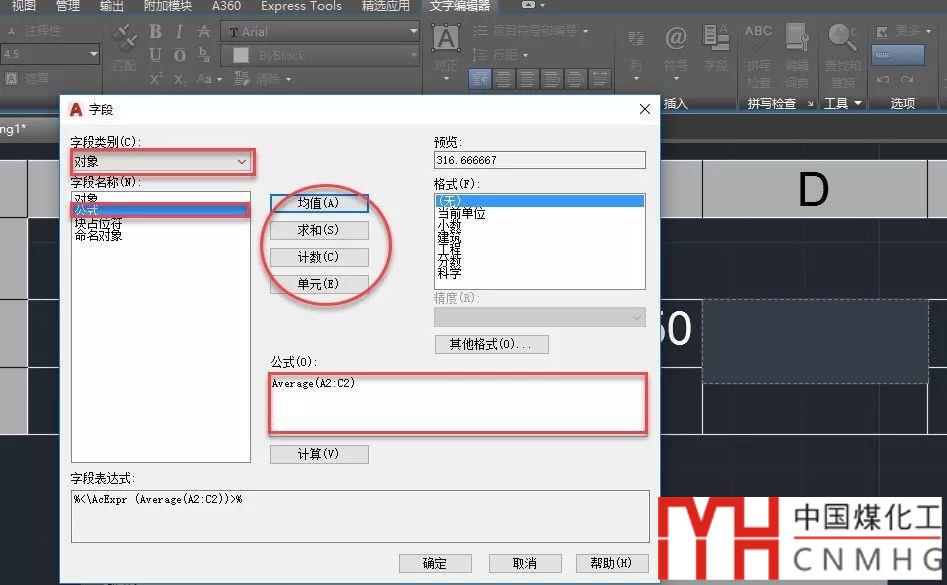Click the formula input box with Average(A2:C2)
Image resolution: width=947 pixels, height=585 pixels.
pos(457,403)
